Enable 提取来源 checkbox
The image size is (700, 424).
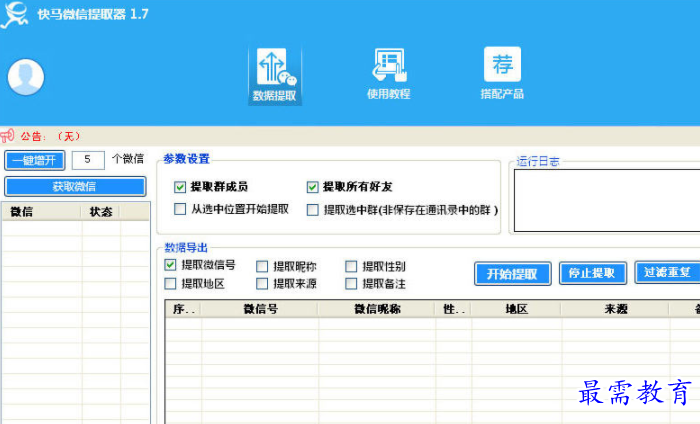point(262,283)
